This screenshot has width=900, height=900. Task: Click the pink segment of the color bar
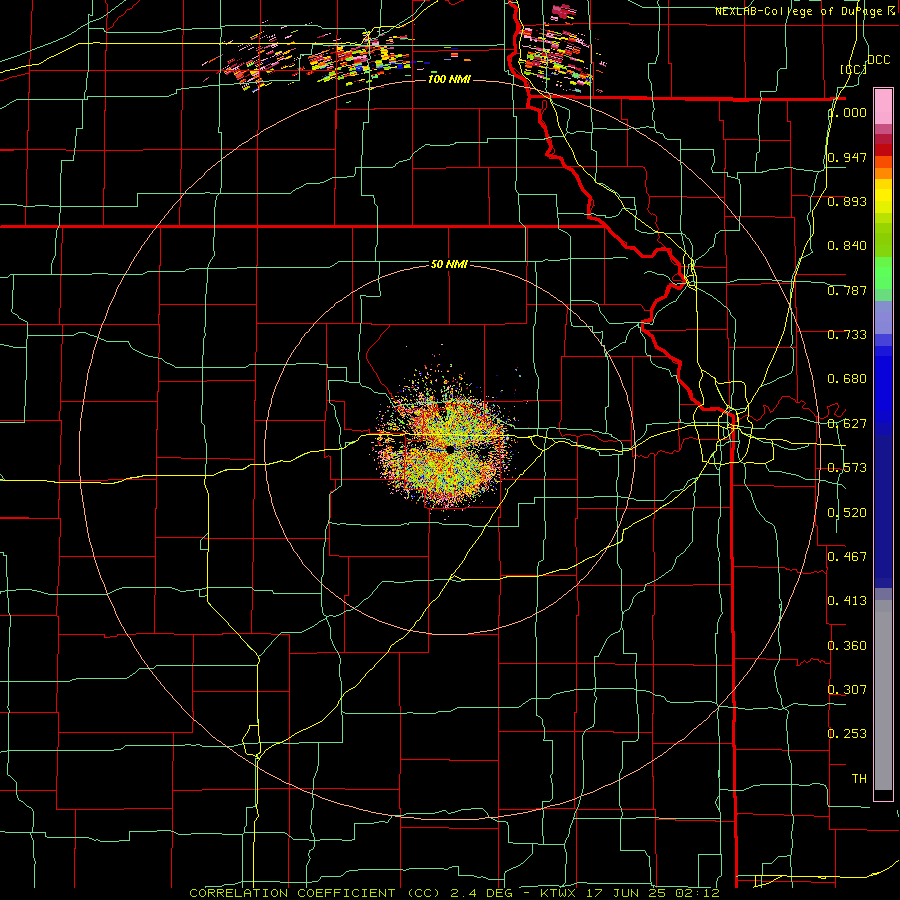[883, 107]
